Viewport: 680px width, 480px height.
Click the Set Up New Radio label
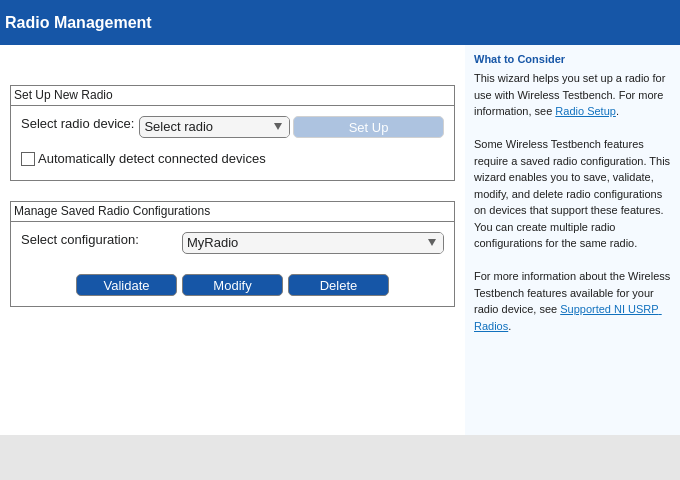coord(63,95)
